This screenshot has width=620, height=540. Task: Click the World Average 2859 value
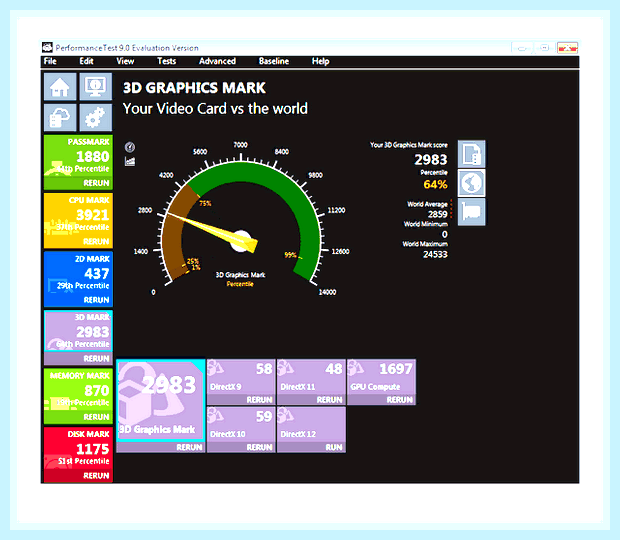438,214
